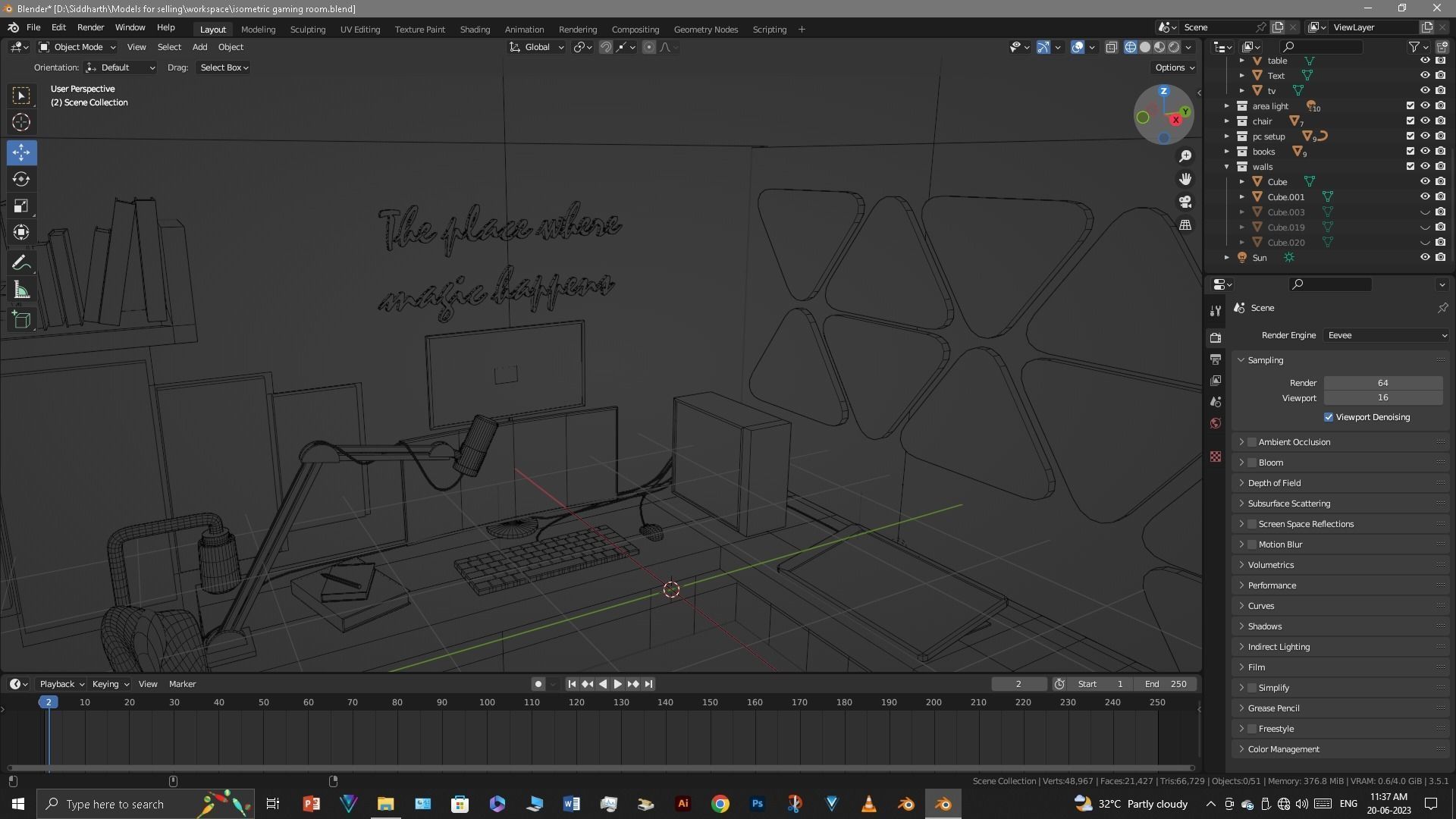Enable the Bloom checkbox
Image resolution: width=1456 pixels, height=819 pixels.
coord(1252,463)
